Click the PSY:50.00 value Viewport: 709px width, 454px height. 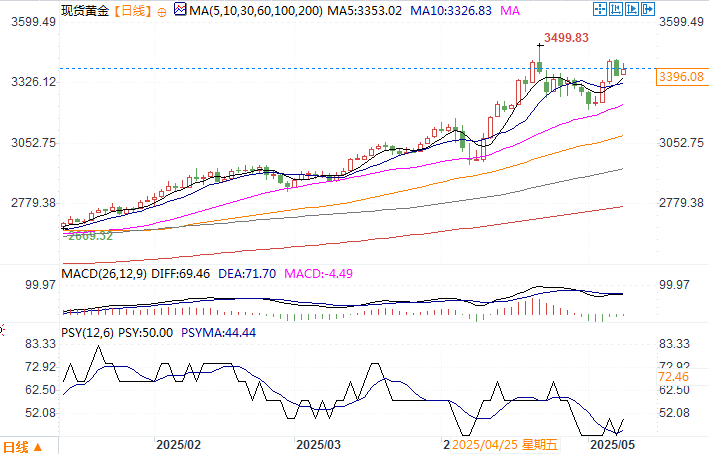[146, 333]
